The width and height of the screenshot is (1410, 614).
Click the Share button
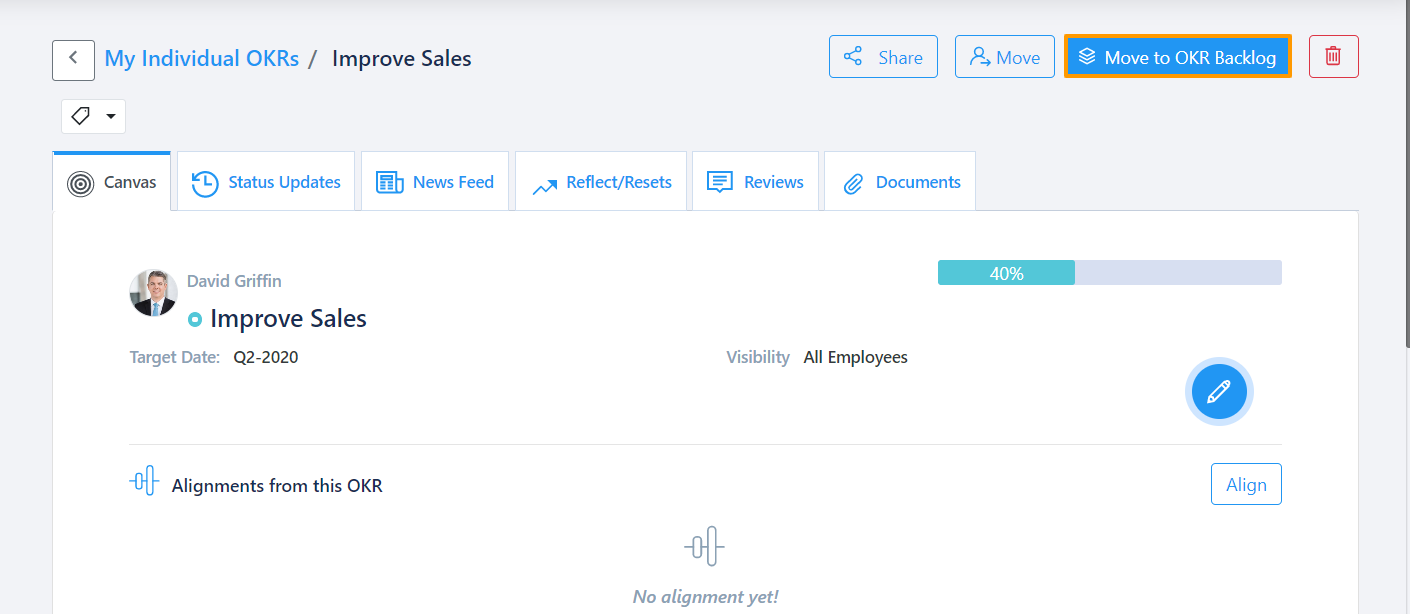883,57
